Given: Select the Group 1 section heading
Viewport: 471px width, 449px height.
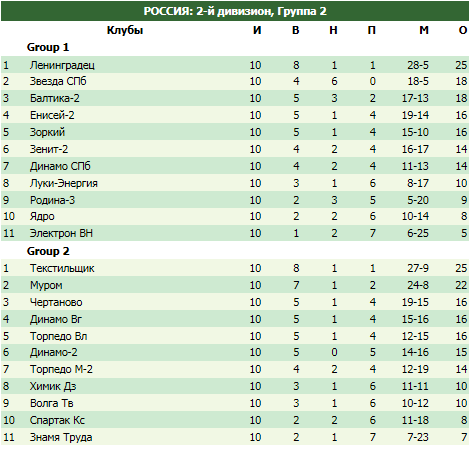Looking at the screenshot, I should click(48, 47).
